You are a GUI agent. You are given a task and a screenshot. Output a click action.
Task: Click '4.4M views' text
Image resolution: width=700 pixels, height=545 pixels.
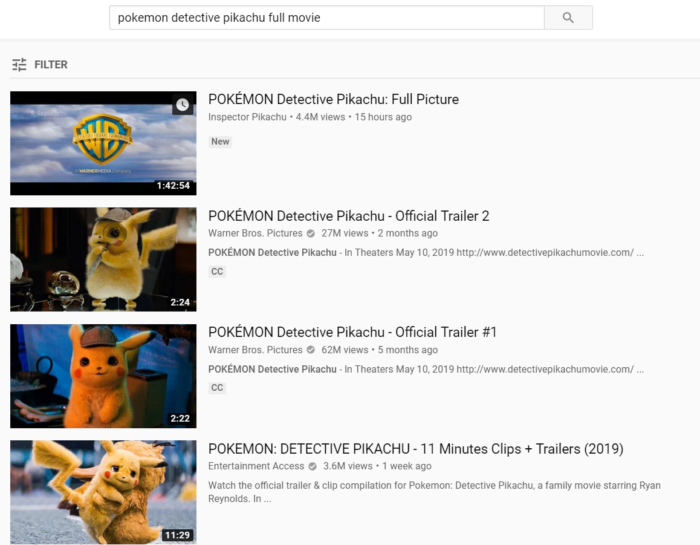[x=321, y=117]
